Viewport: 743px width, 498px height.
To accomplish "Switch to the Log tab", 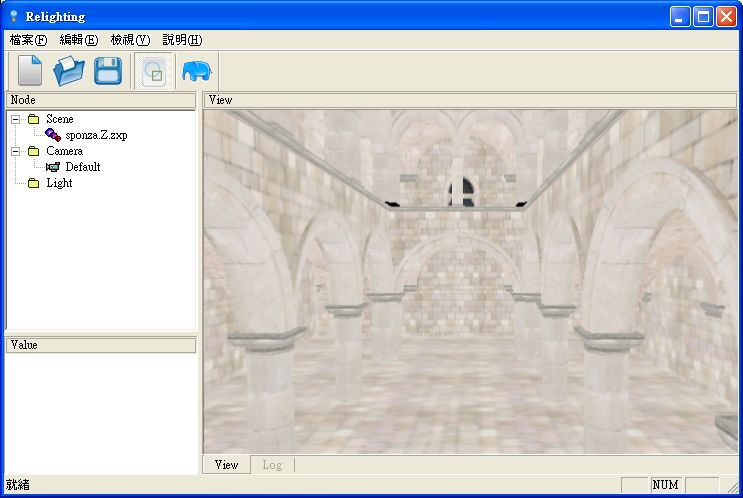I will (x=272, y=465).
